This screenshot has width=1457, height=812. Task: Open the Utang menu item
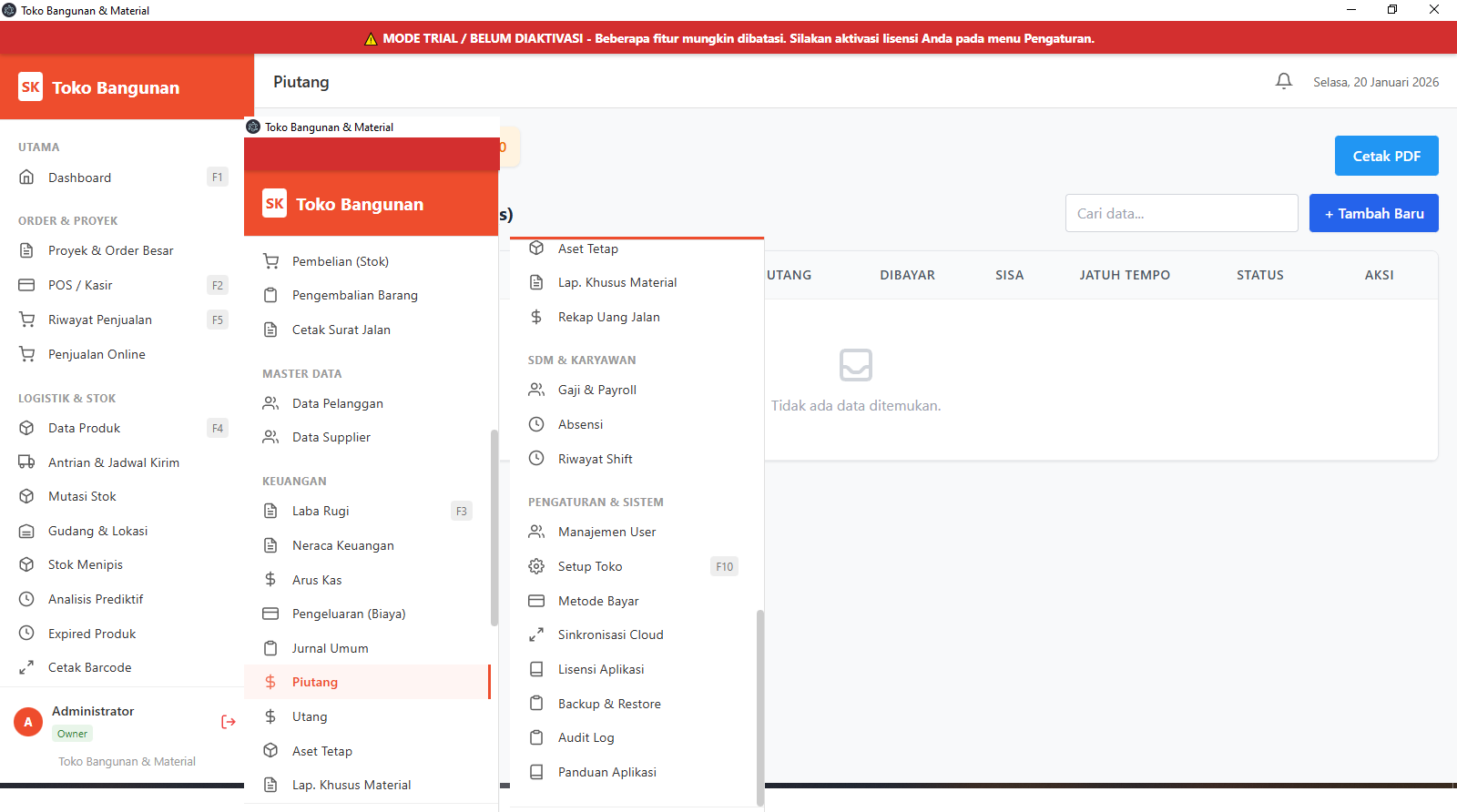pos(310,716)
